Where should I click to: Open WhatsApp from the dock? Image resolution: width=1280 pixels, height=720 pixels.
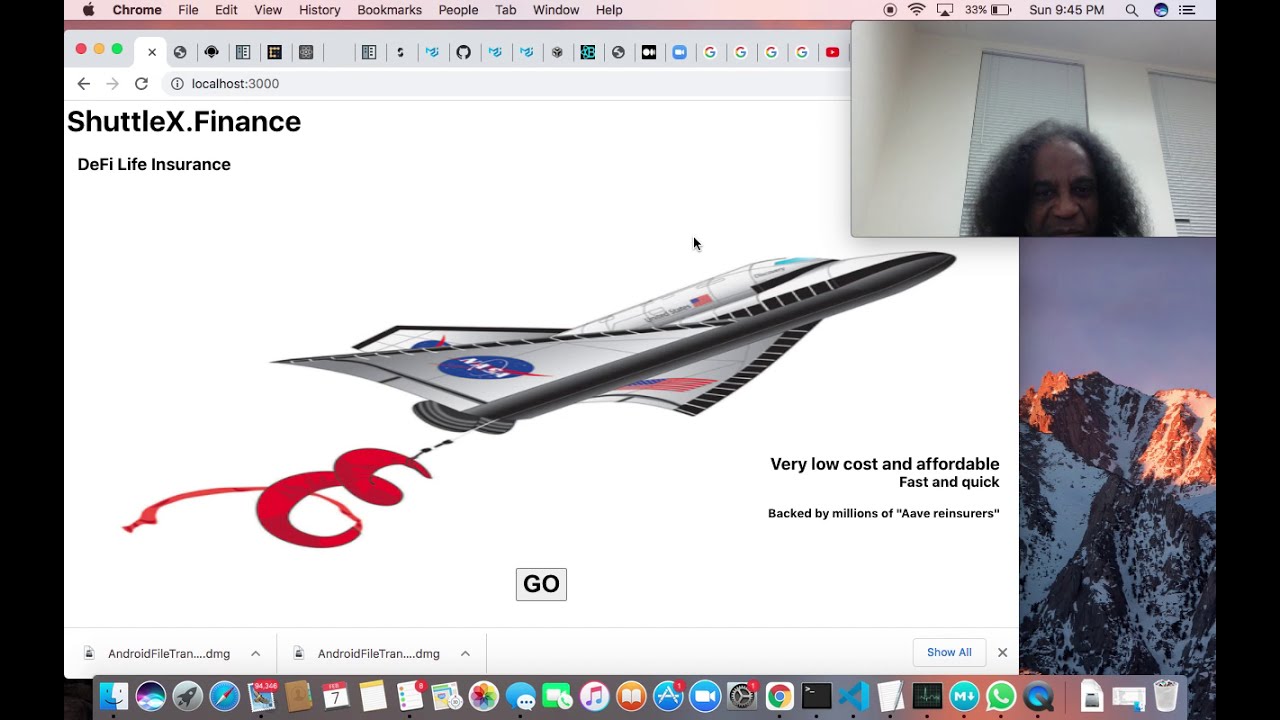(x=1001, y=696)
